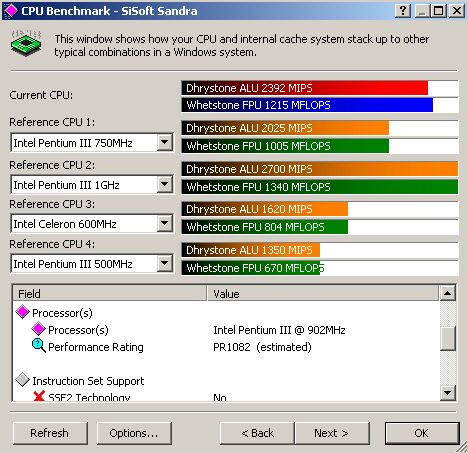
Task: Maximize the CPU Benchmark window
Action: 438,11
